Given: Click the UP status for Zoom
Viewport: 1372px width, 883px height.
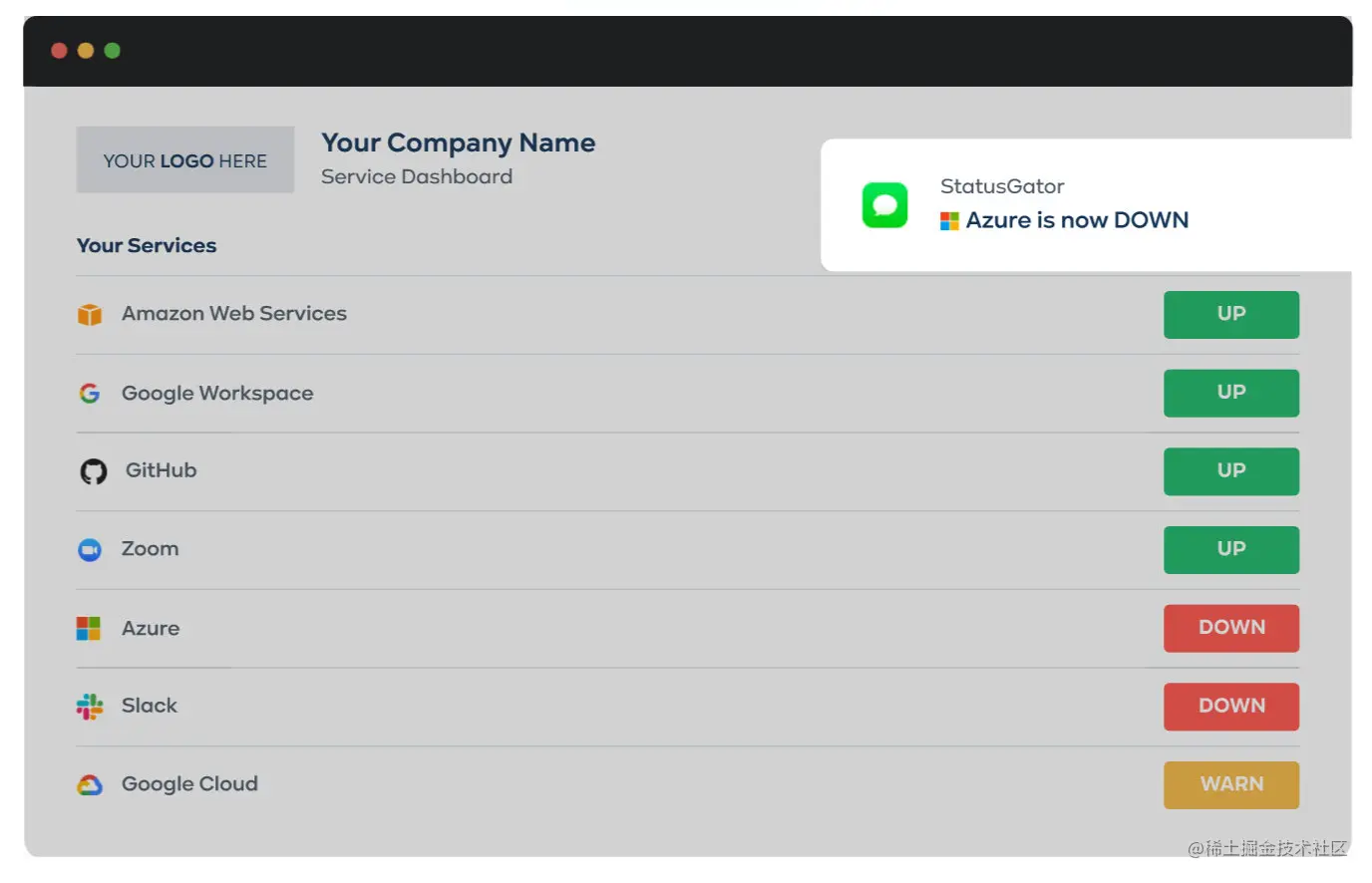Looking at the screenshot, I should click(1231, 550).
